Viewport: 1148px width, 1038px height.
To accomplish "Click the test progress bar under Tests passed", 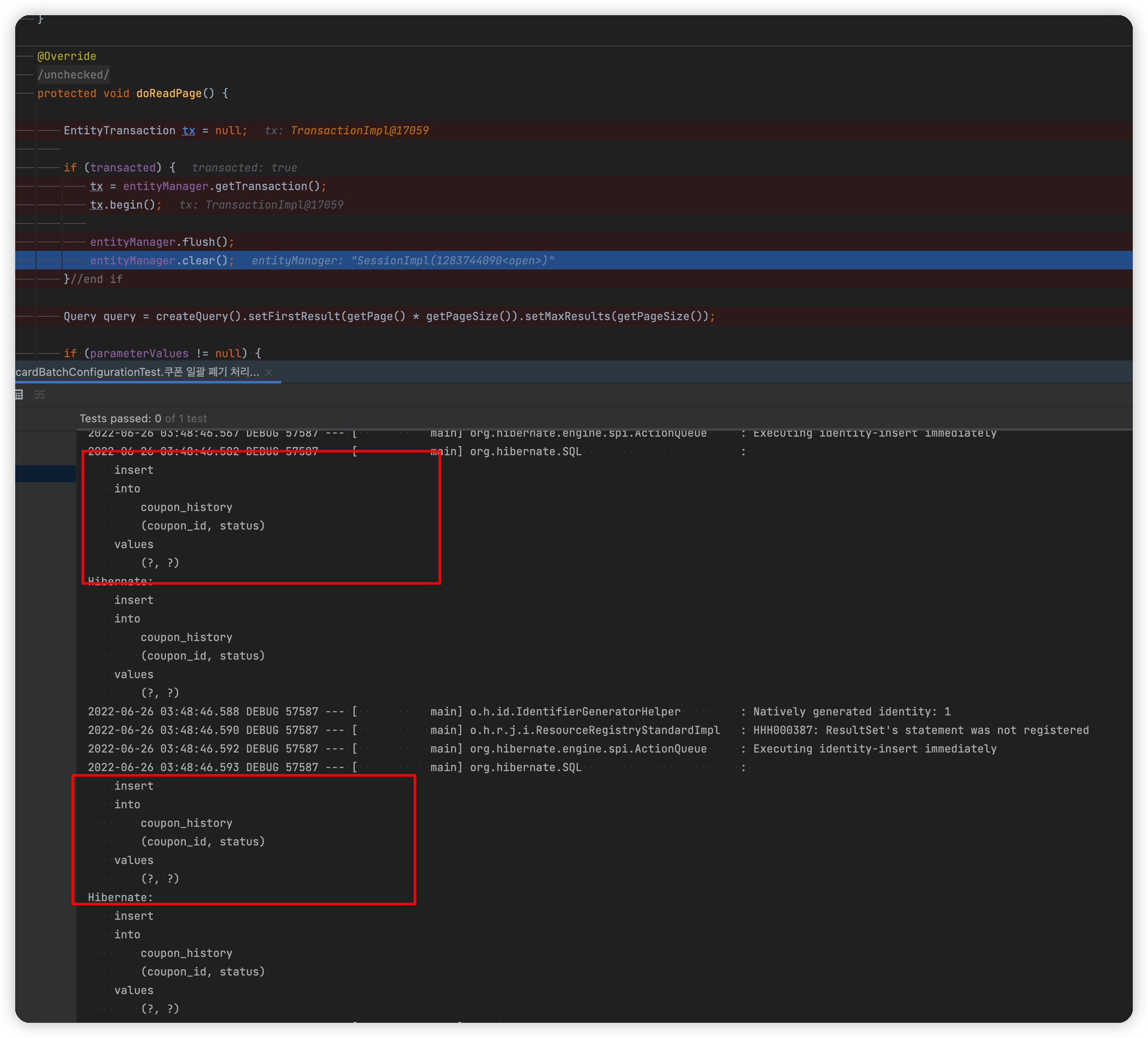I will (x=604, y=429).
